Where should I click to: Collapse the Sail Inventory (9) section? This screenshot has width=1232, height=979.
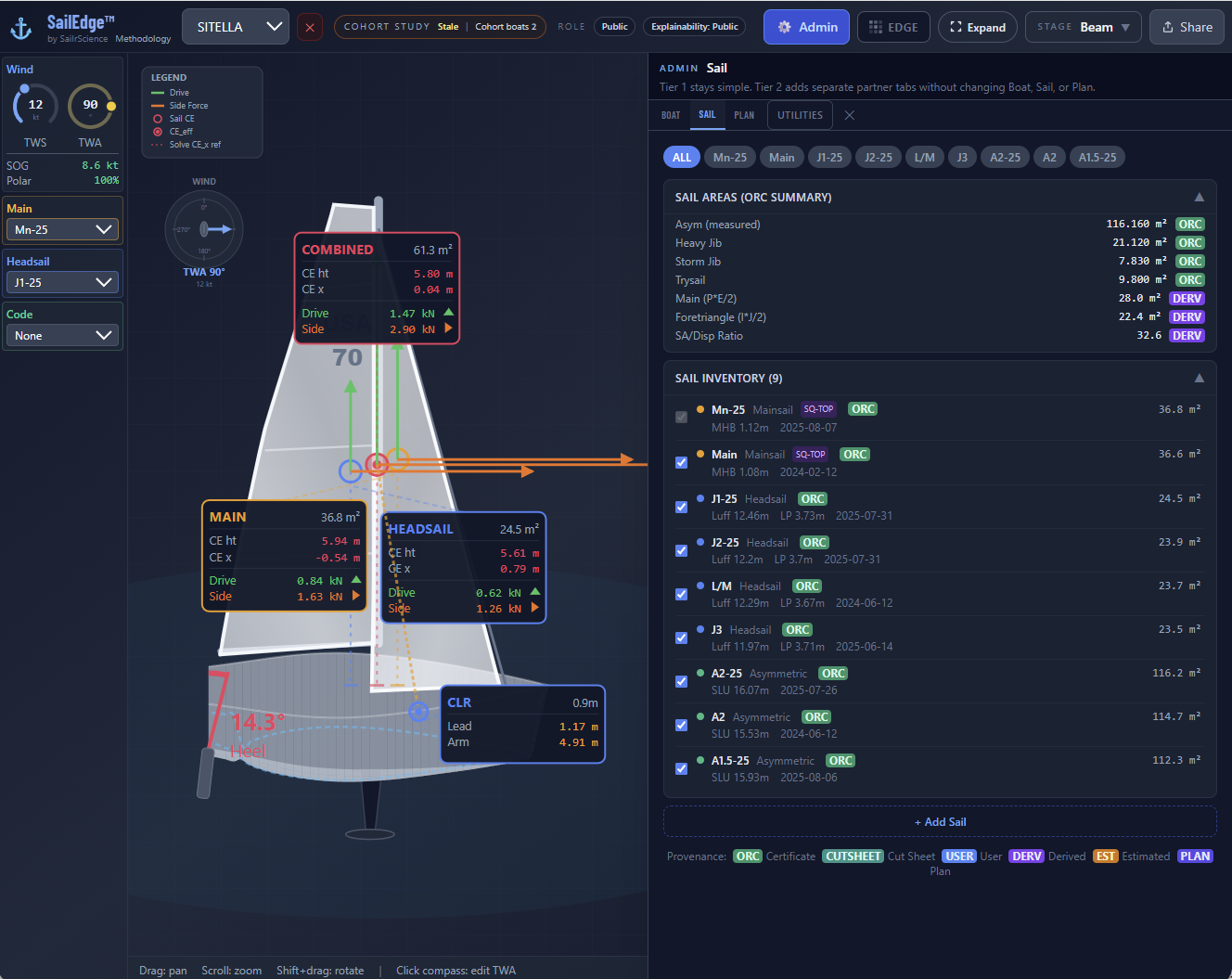[1199, 378]
